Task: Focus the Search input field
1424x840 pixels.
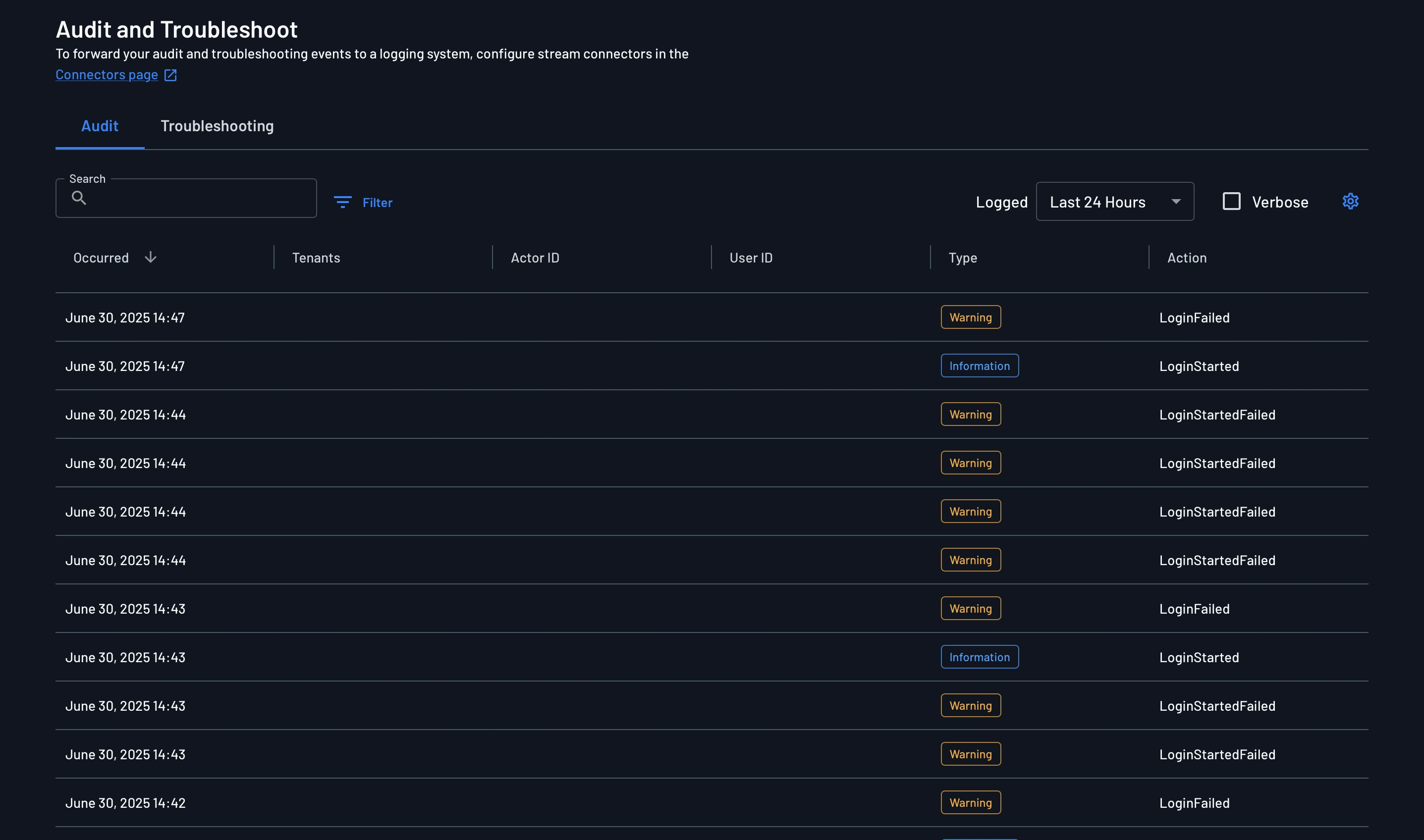Action: [x=198, y=199]
